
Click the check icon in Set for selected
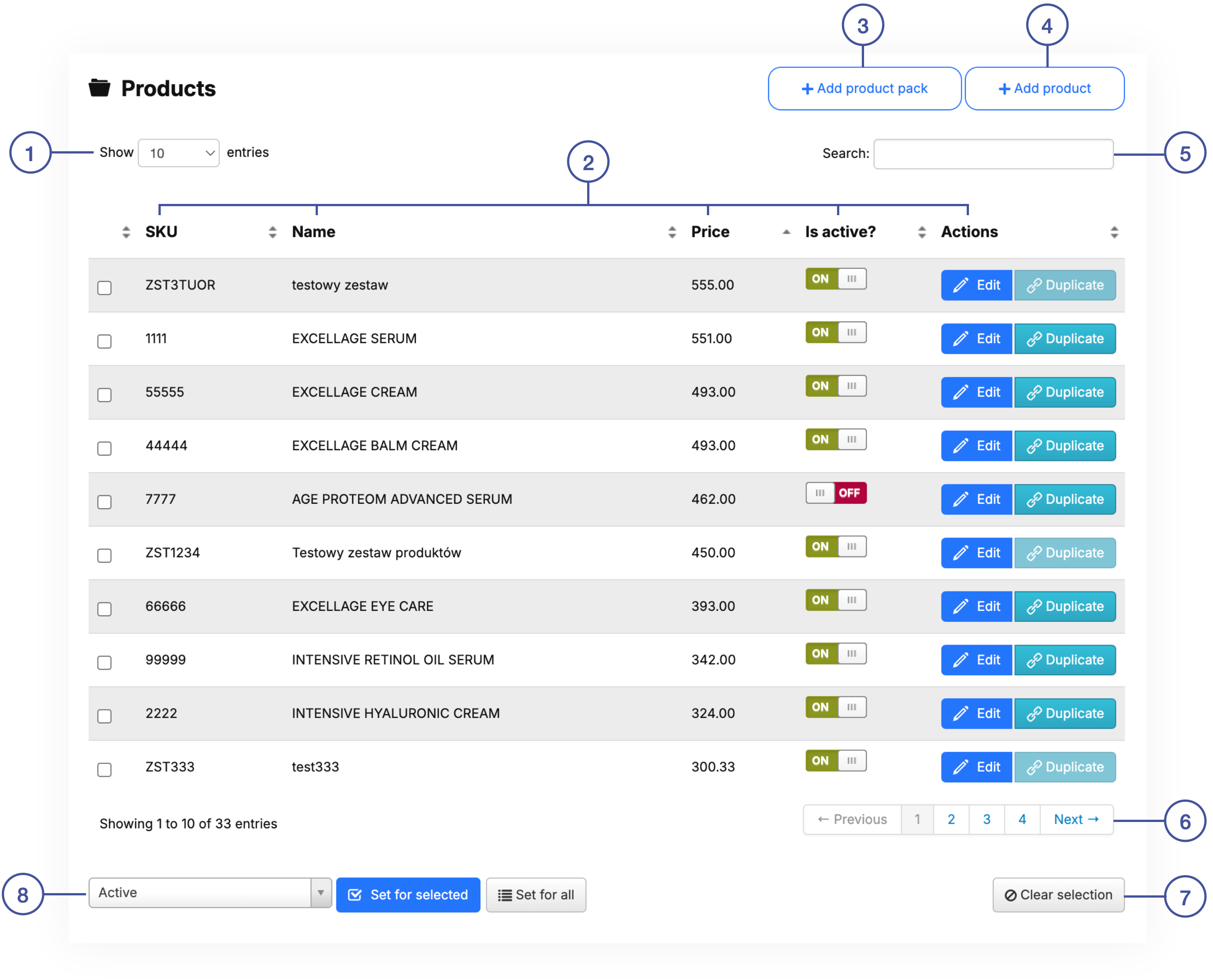click(x=355, y=895)
